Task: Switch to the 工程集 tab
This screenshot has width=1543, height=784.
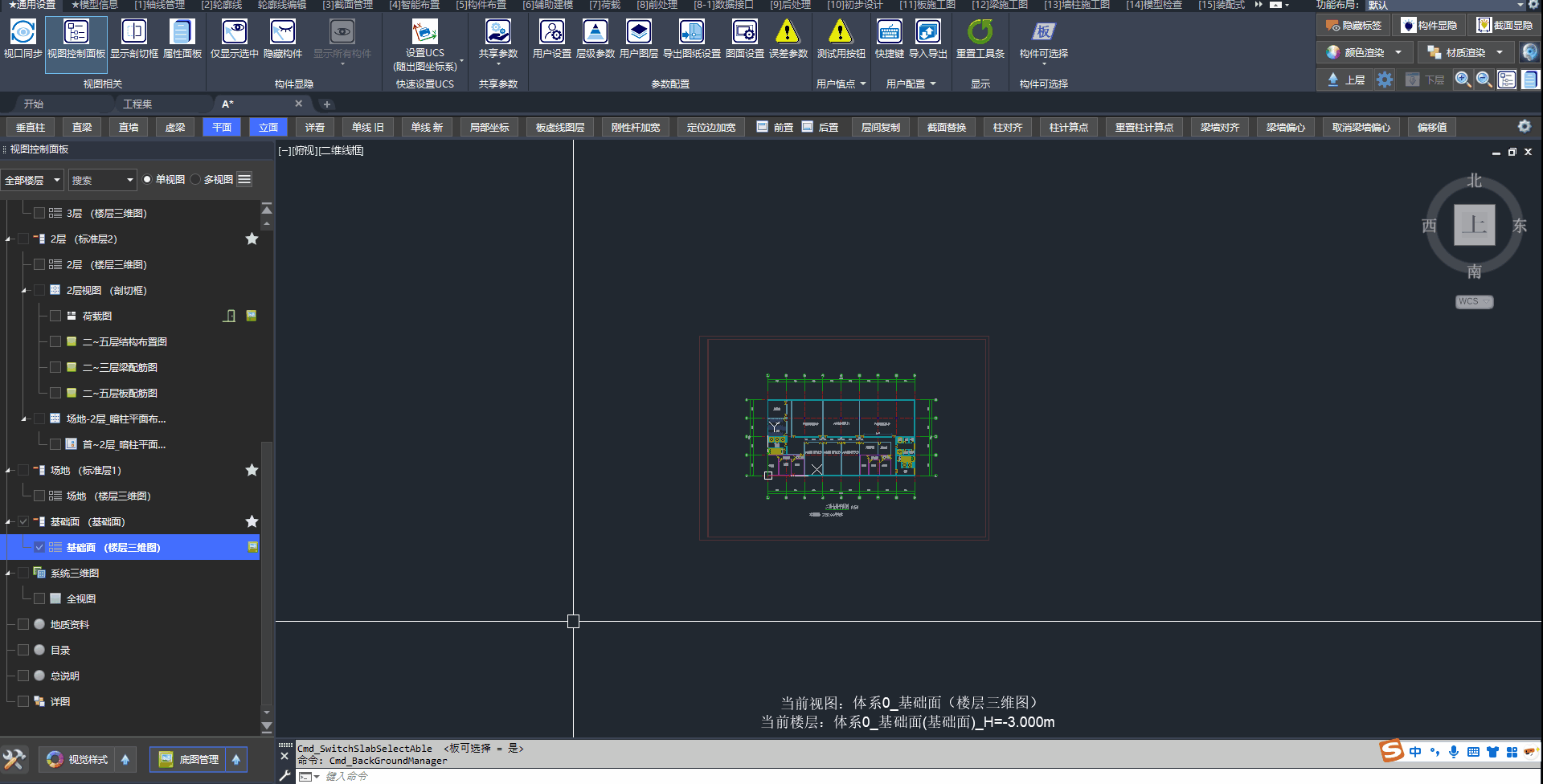Action: [x=137, y=104]
